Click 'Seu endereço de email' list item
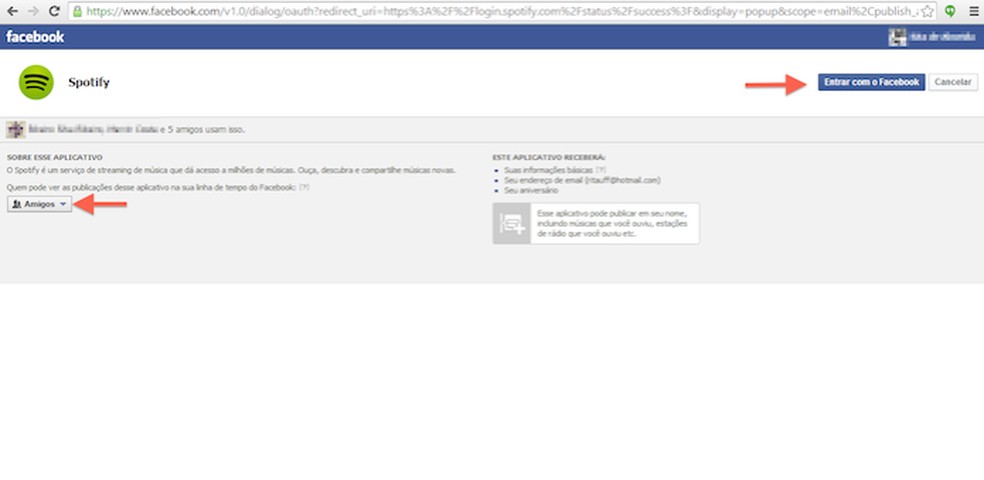 click(582, 180)
